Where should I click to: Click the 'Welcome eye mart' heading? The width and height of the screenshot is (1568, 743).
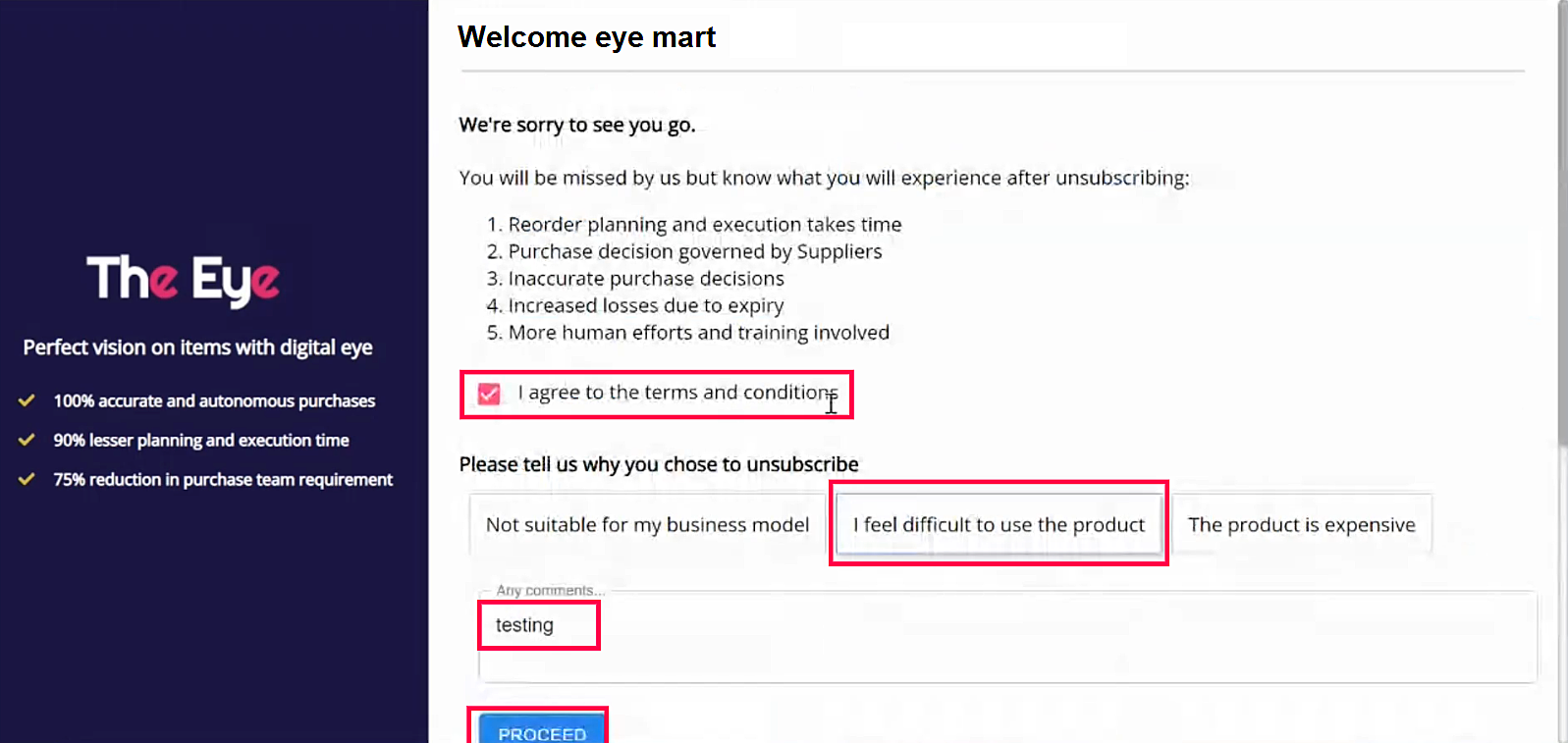[x=586, y=37]
